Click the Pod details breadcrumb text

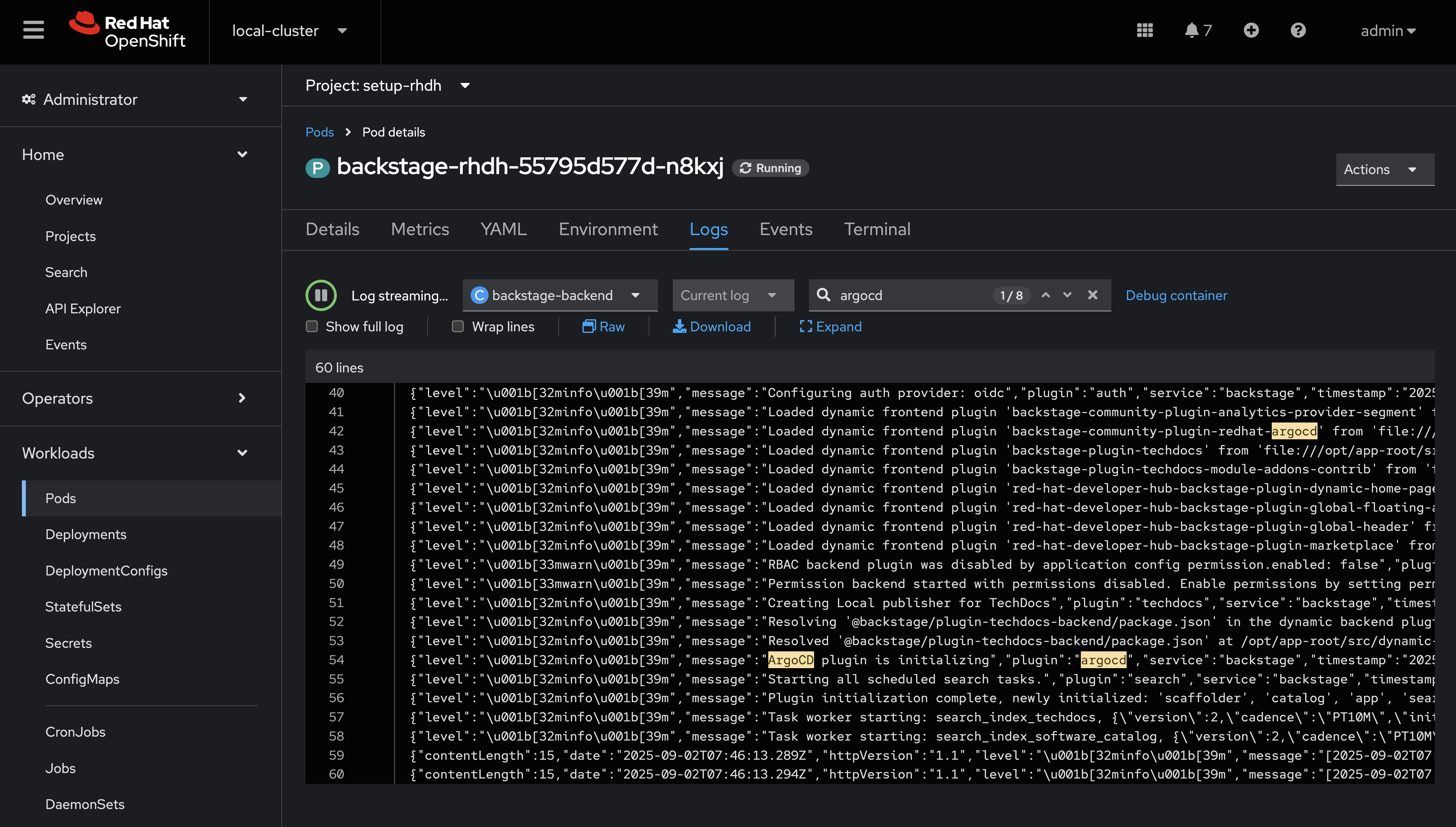coord(394,132)
